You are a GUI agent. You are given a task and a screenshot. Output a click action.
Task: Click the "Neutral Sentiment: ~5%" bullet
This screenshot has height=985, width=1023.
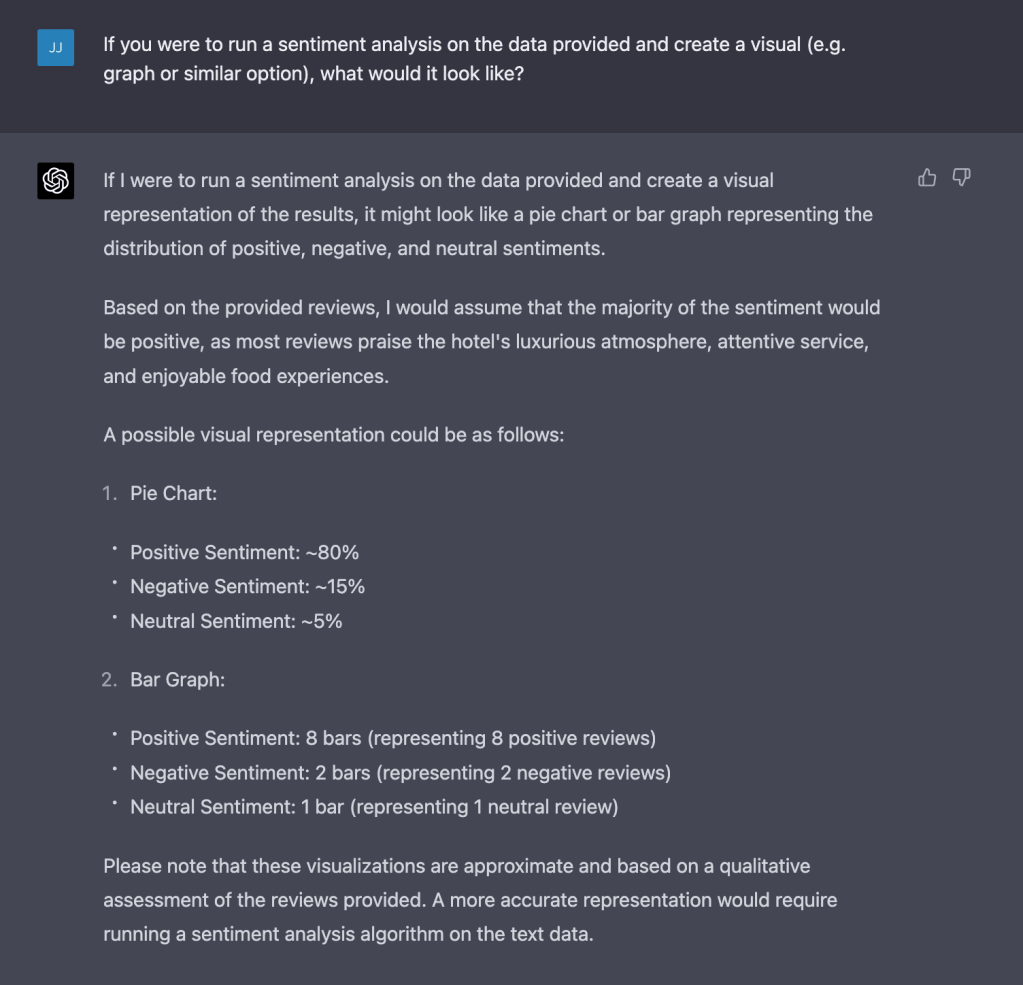pos(236,621)
